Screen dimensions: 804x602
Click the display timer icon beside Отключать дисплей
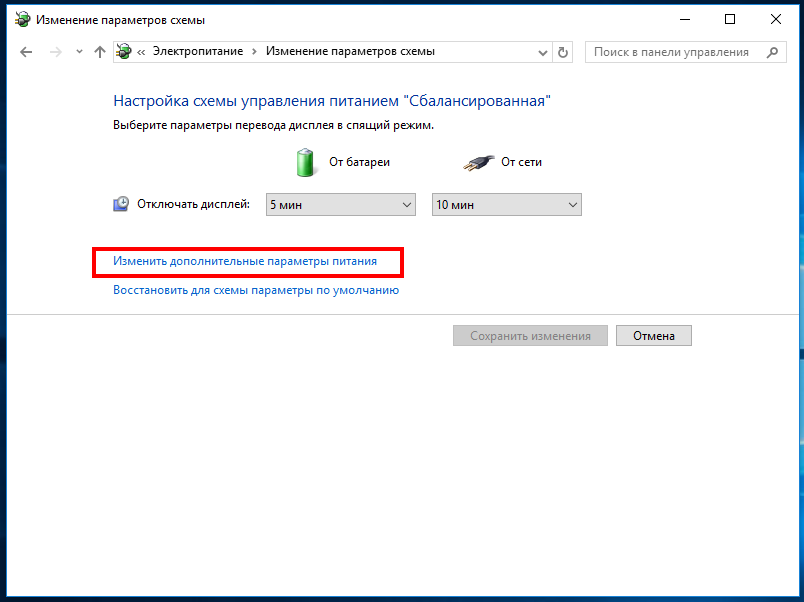(121, 204)
